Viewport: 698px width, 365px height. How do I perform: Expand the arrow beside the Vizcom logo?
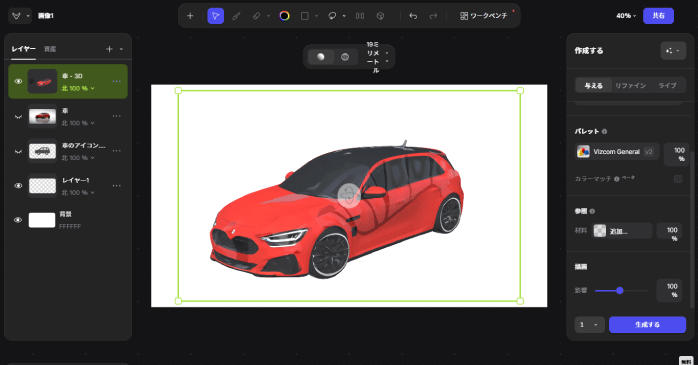click(x=28, y=16)
